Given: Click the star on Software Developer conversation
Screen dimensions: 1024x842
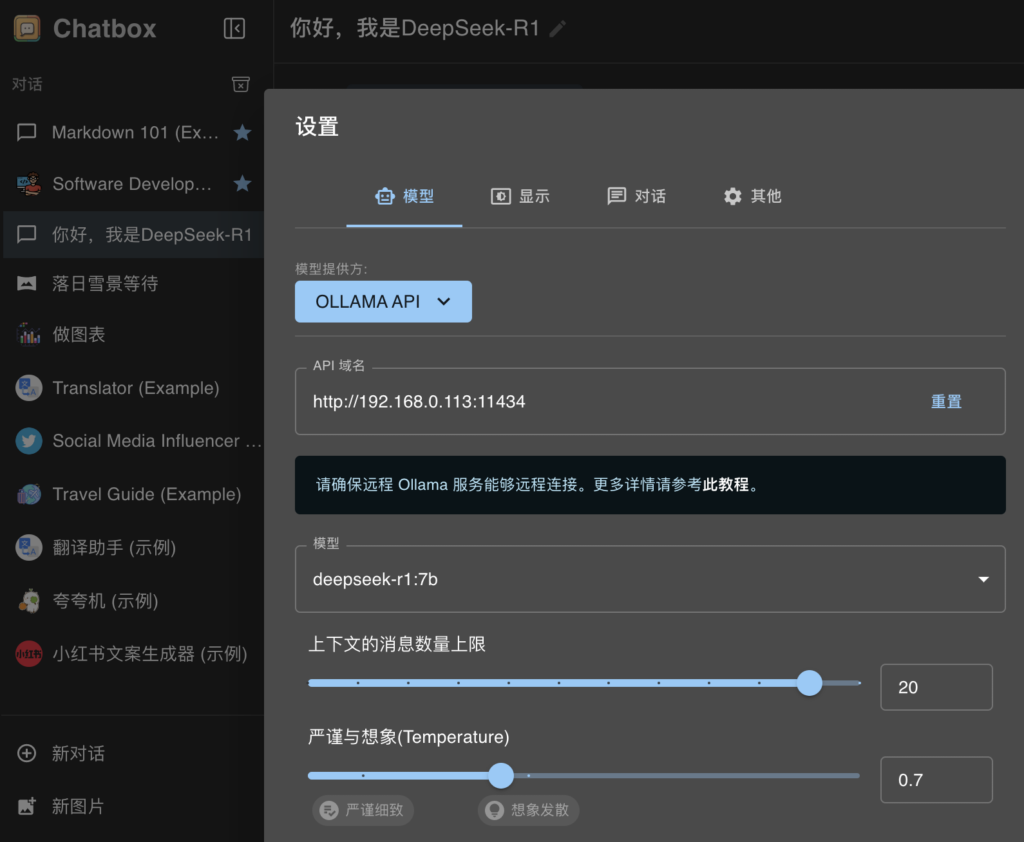Looking at the screenshot, I should [242, 184].
